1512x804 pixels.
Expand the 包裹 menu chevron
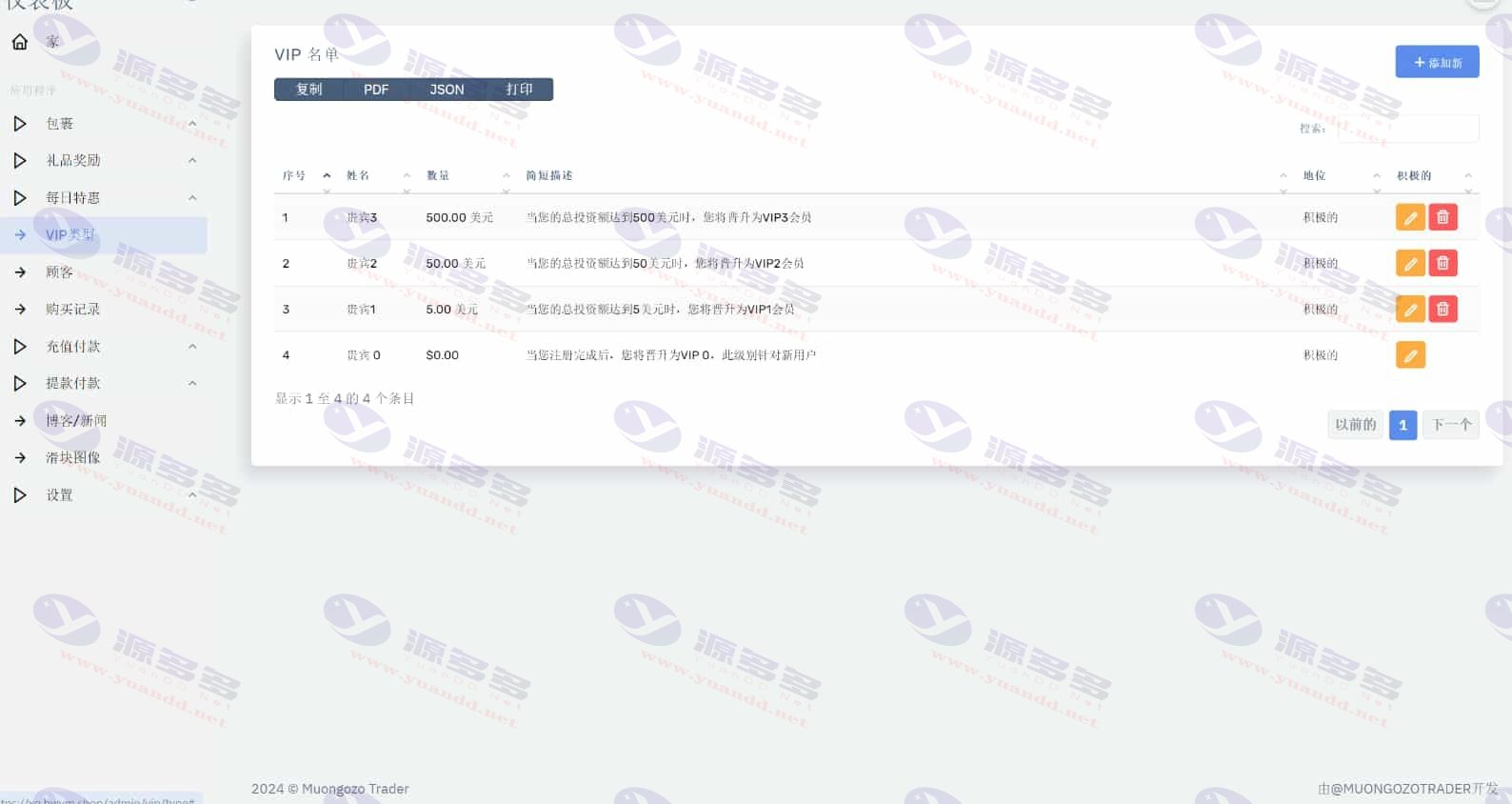coord(192,124)
